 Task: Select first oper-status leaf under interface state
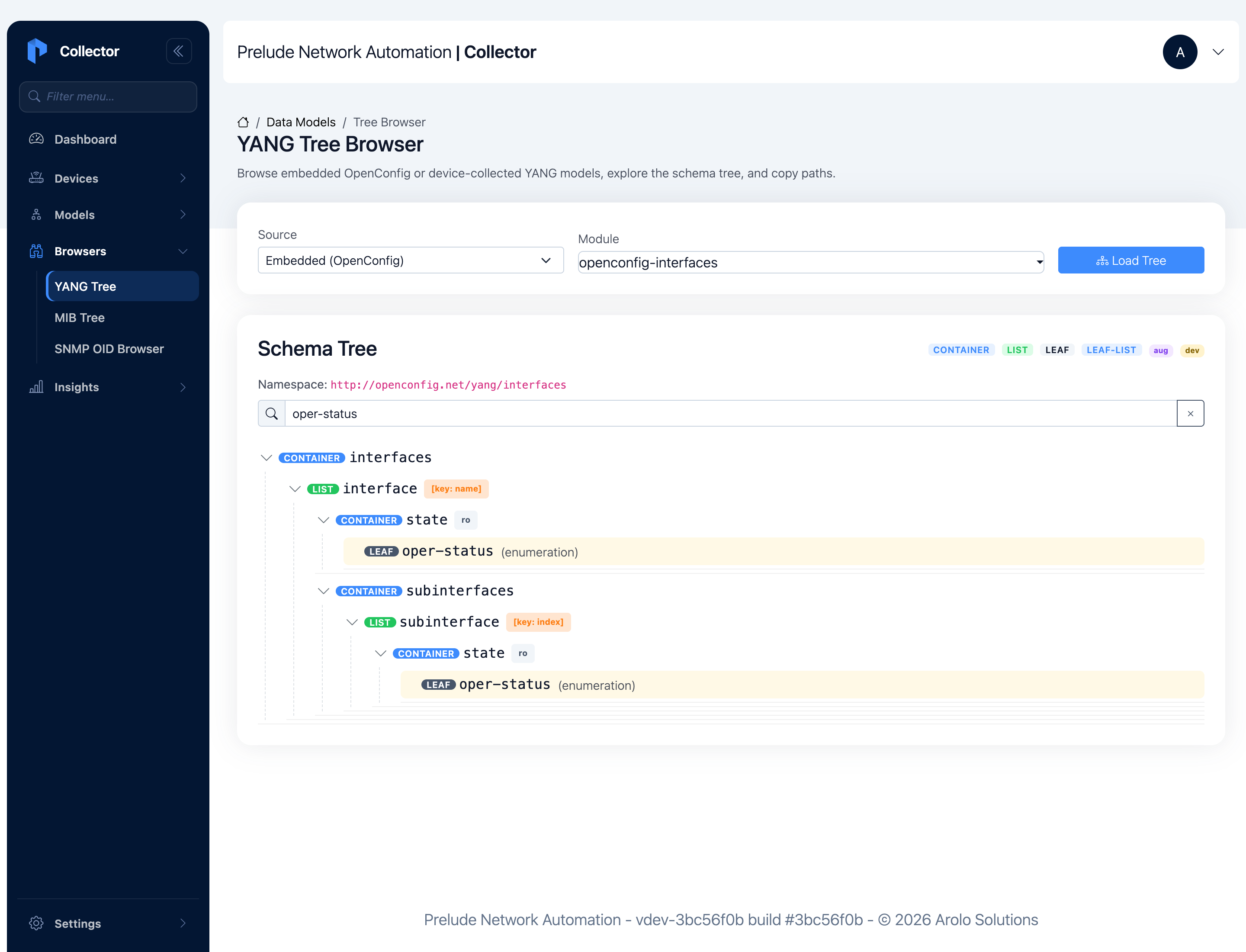[774, 551]
